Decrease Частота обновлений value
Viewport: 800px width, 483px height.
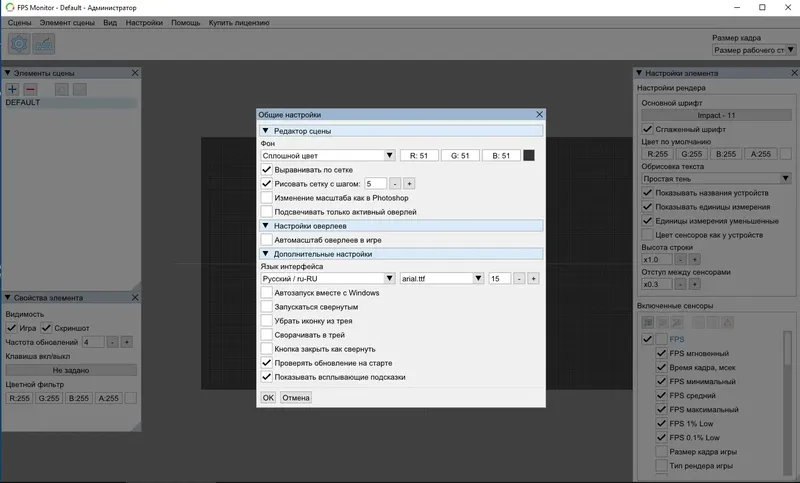[113, 342]
